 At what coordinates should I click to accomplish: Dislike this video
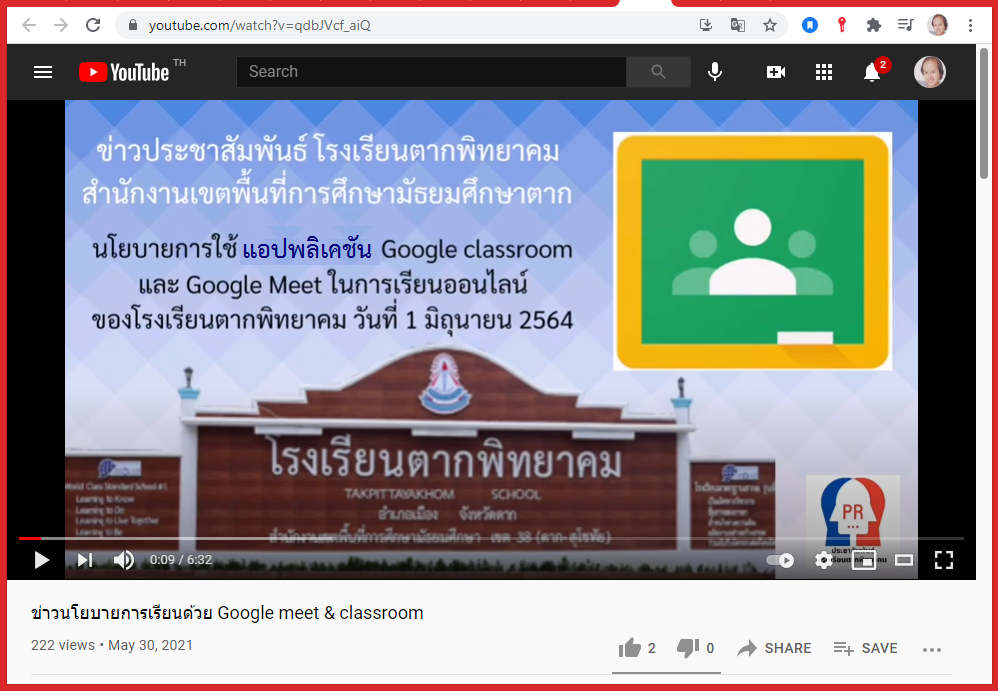point(695,648)
